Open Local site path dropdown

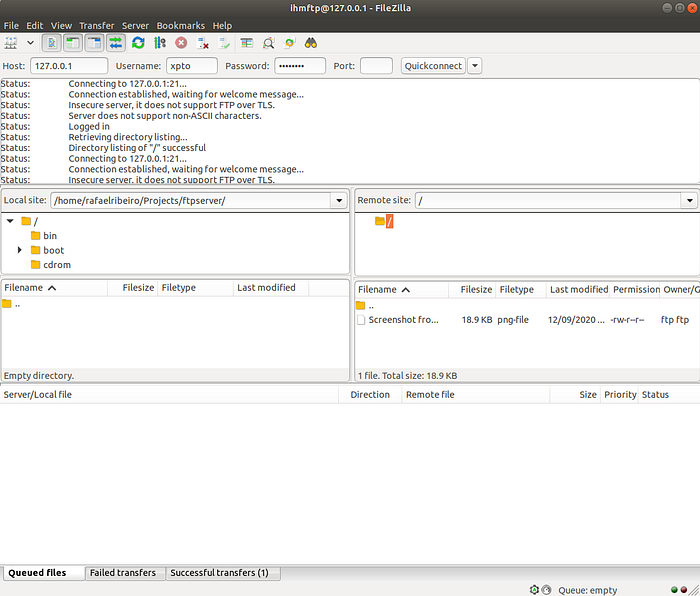[x=339, y=200]
